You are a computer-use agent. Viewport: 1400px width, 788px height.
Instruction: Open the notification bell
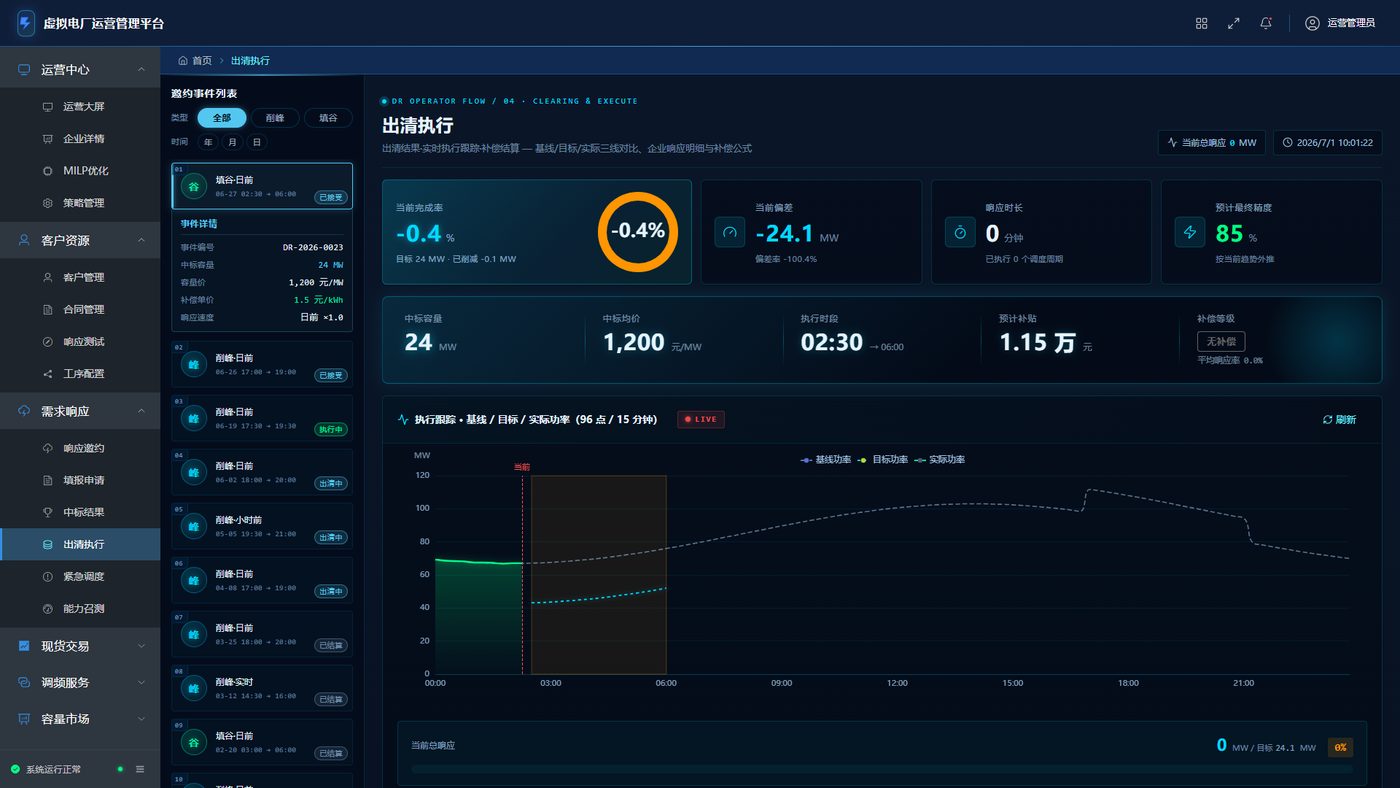(1266, 23)
